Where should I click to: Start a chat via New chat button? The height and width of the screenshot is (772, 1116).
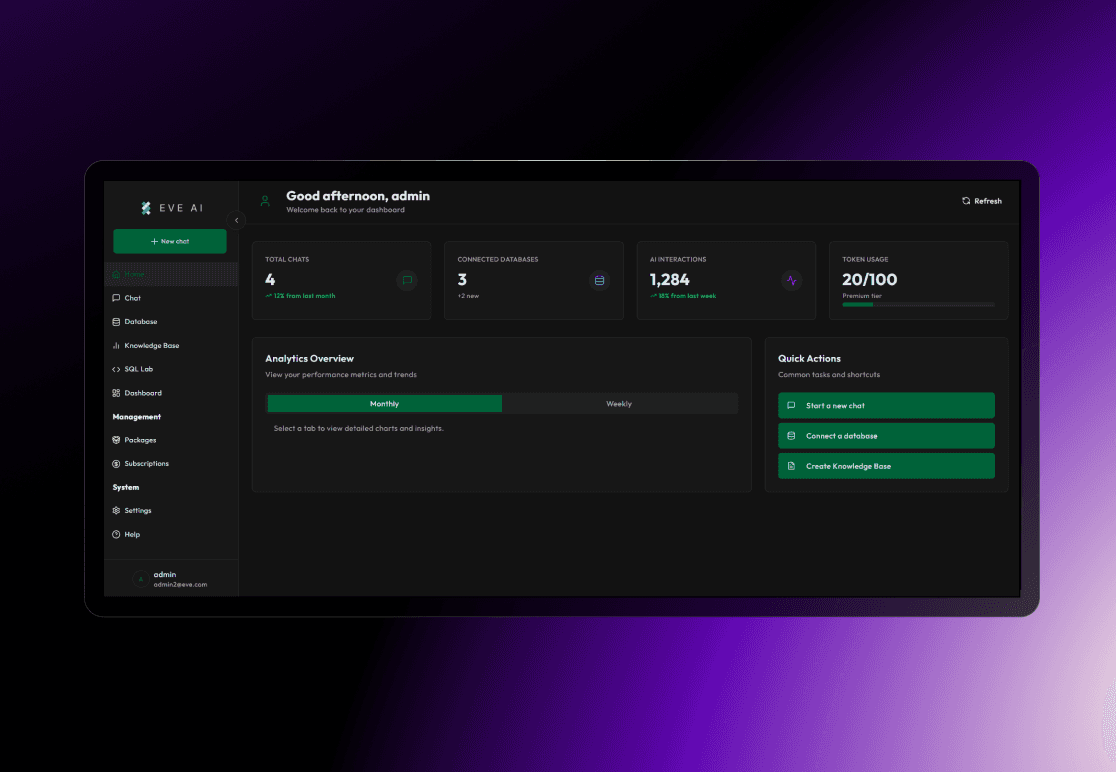point(170,241)
